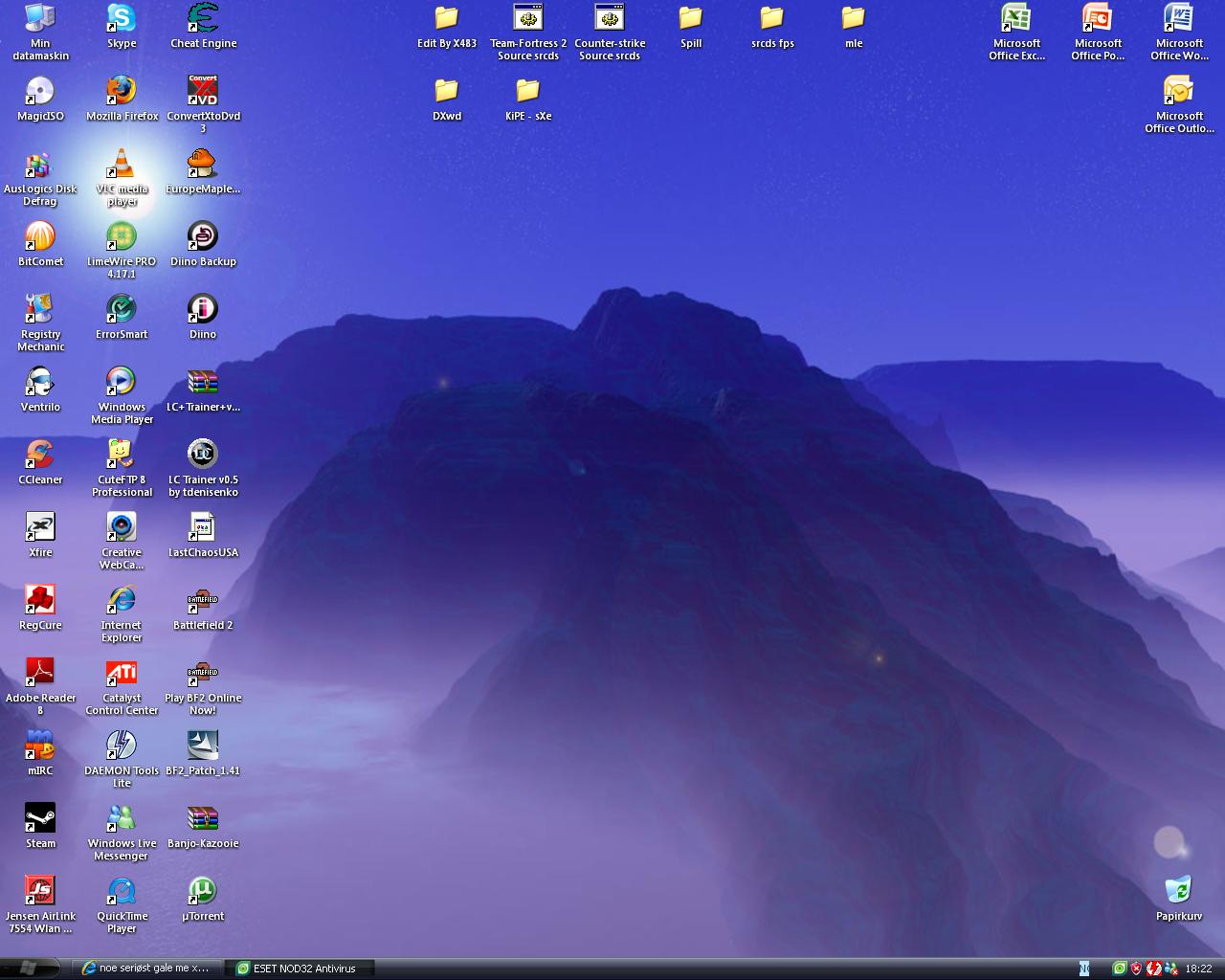
Task: Click the Banjo-Kazooie archive icon
Action: click(203, 826)
